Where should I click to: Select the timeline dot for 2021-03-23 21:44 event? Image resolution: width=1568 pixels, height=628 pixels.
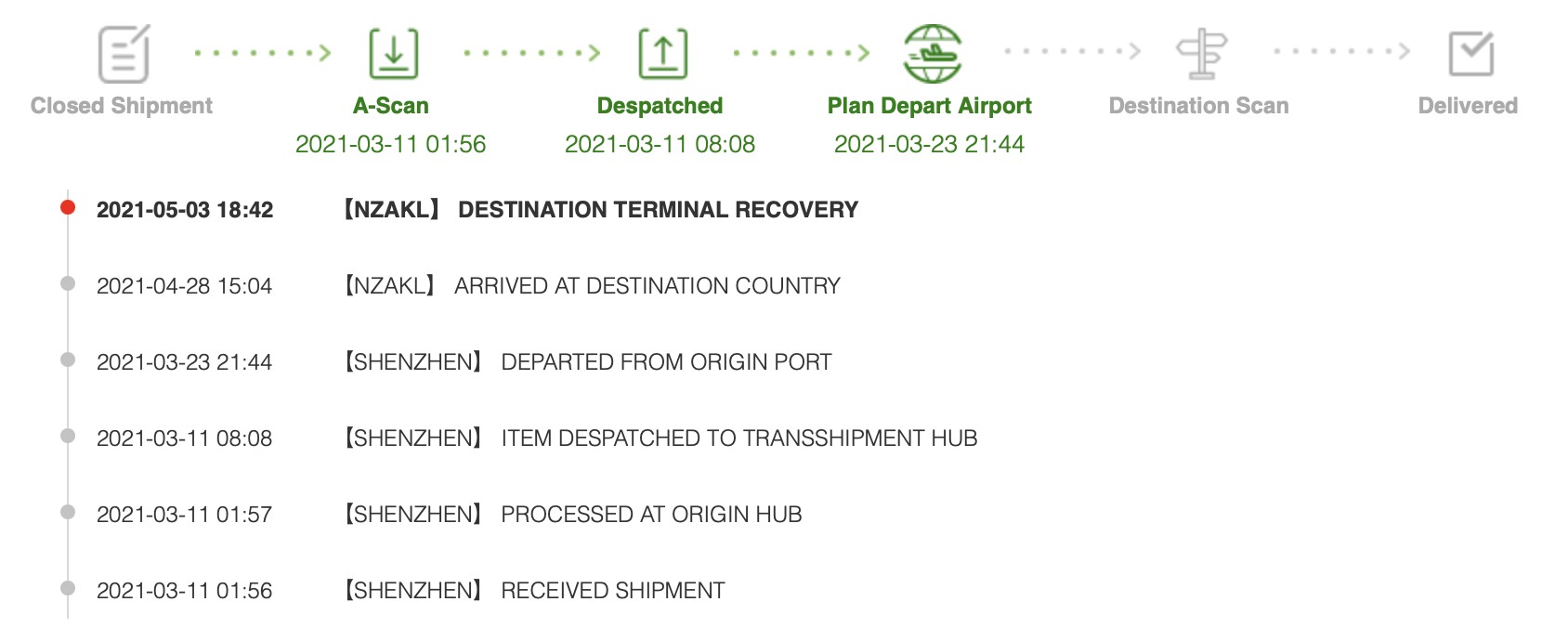(x=68, y=360)
